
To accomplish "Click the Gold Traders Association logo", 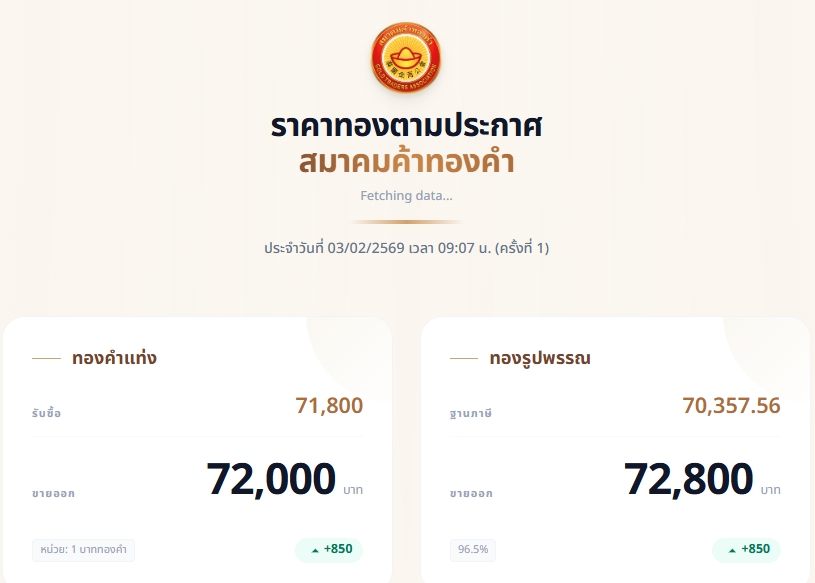I will click(406, 57).
